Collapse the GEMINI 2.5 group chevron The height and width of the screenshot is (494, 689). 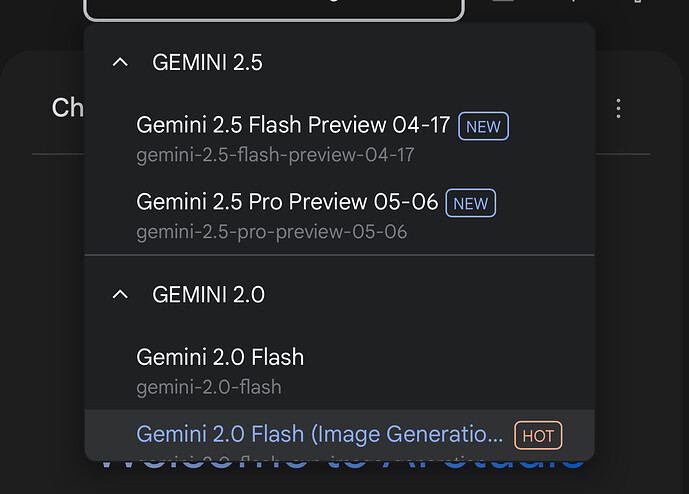[x=120, y=62]
